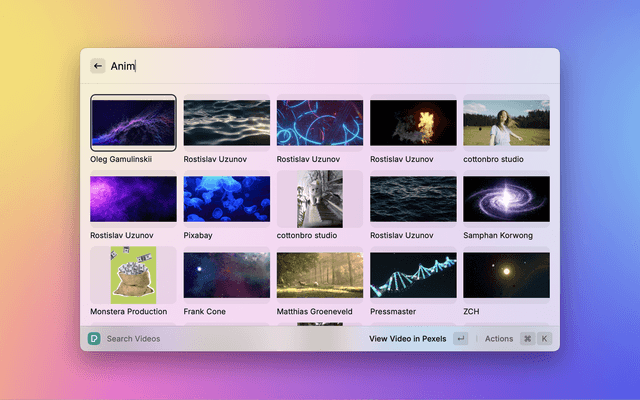Pick the Pixabay blue jellyfish video
The width and height of the screenshot is (640, 400).
point(226,199)
